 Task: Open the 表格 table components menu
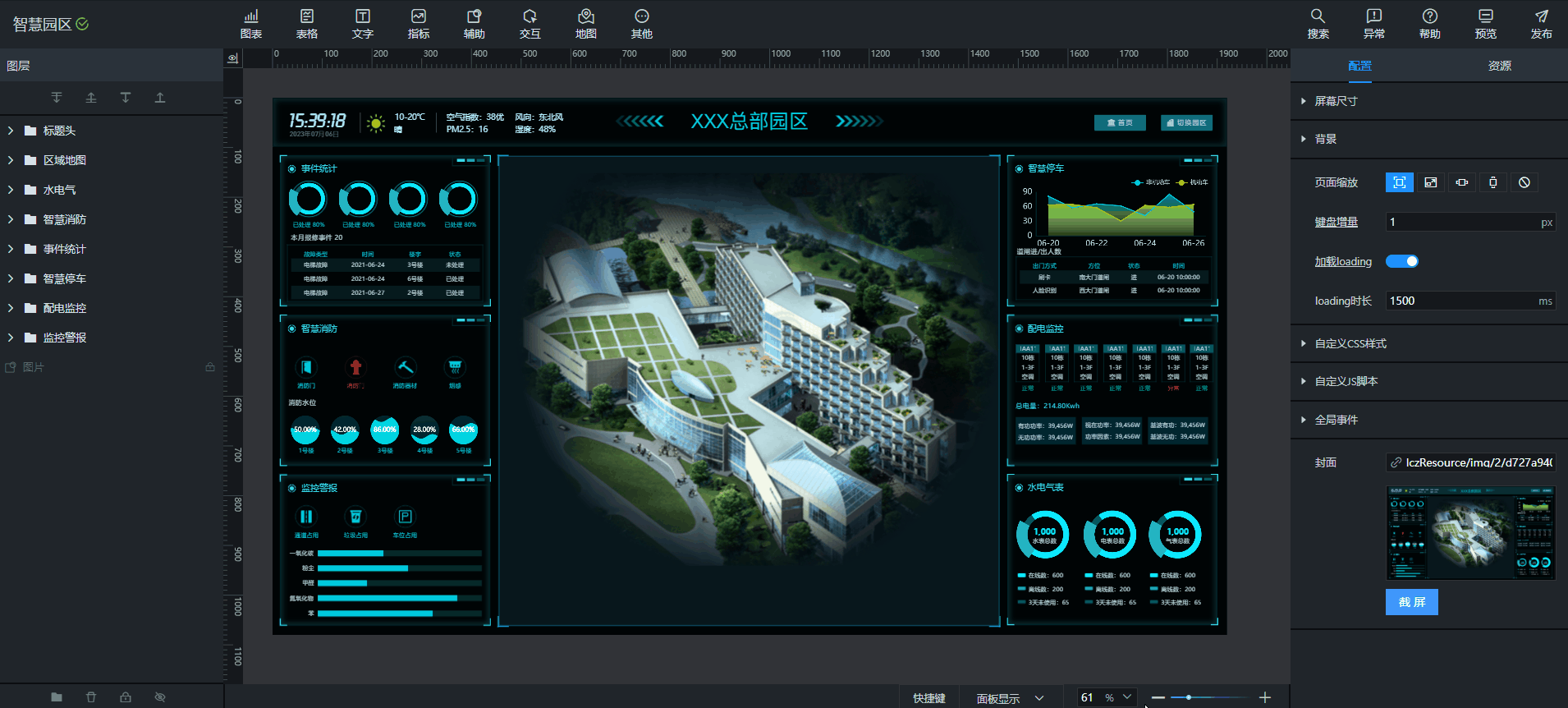(x=307, y=24)
